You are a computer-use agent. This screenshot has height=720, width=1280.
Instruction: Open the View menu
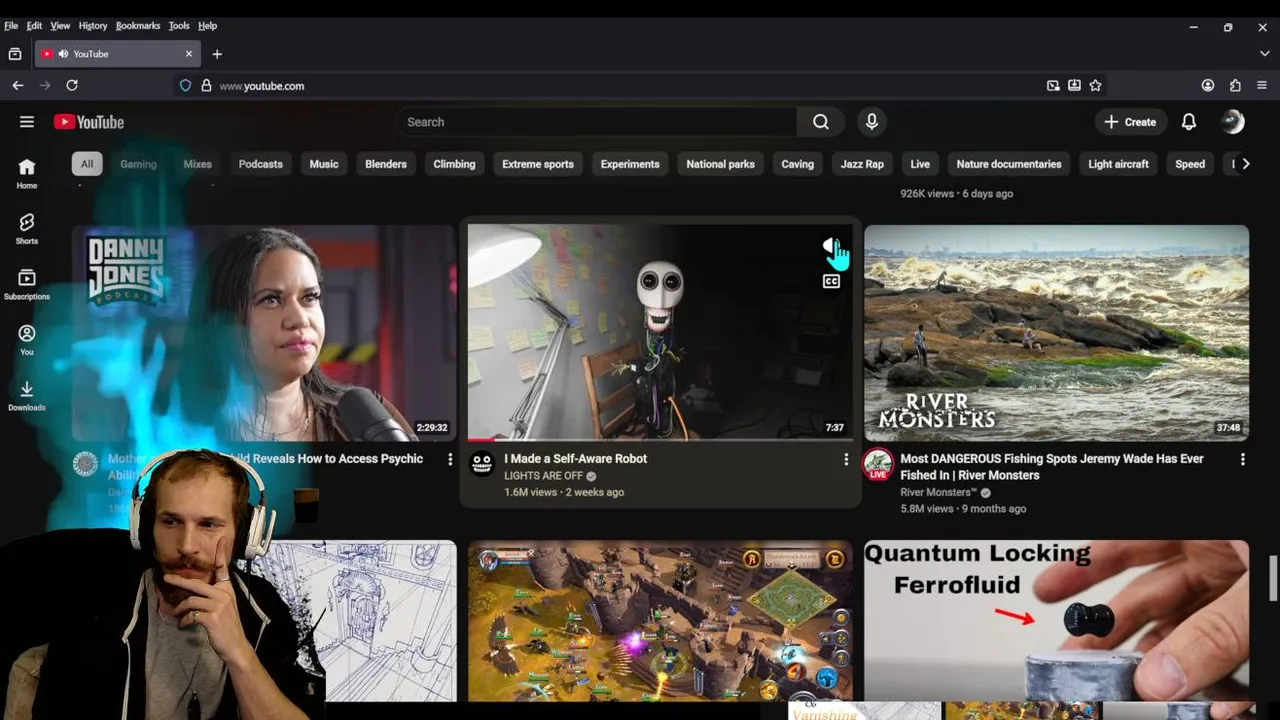60,26
